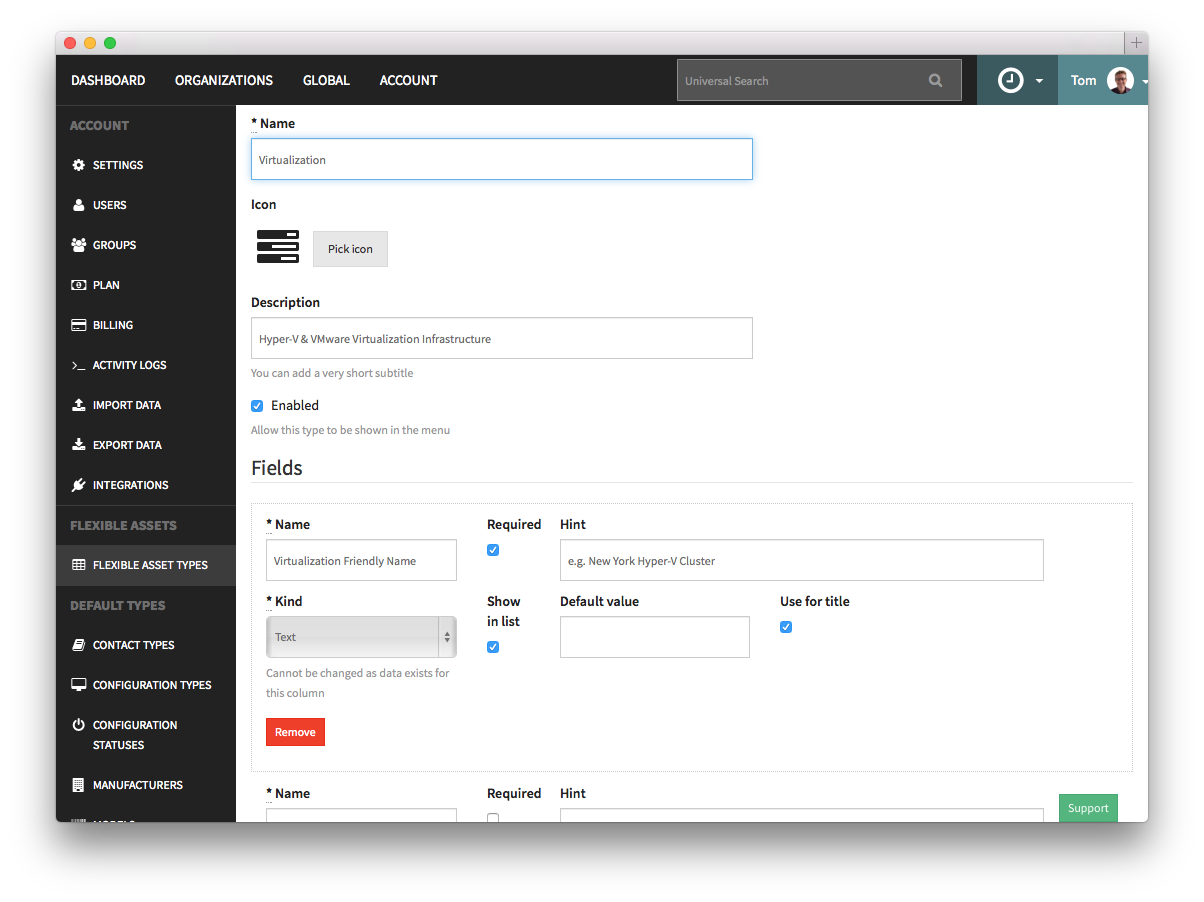Image resolution: width=1204 pixels, height=902 pixels.
Task: Open the Tom user profile menu
Action: pyautogui.click(x=1107, y=81)
